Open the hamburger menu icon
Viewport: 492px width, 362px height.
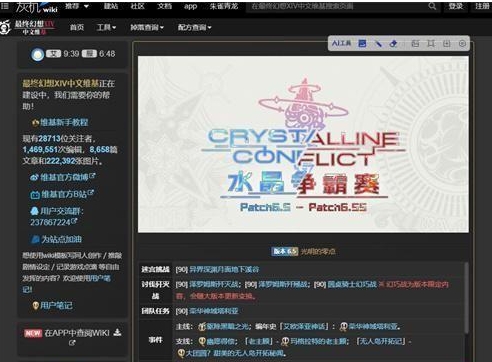click(5, 6)
